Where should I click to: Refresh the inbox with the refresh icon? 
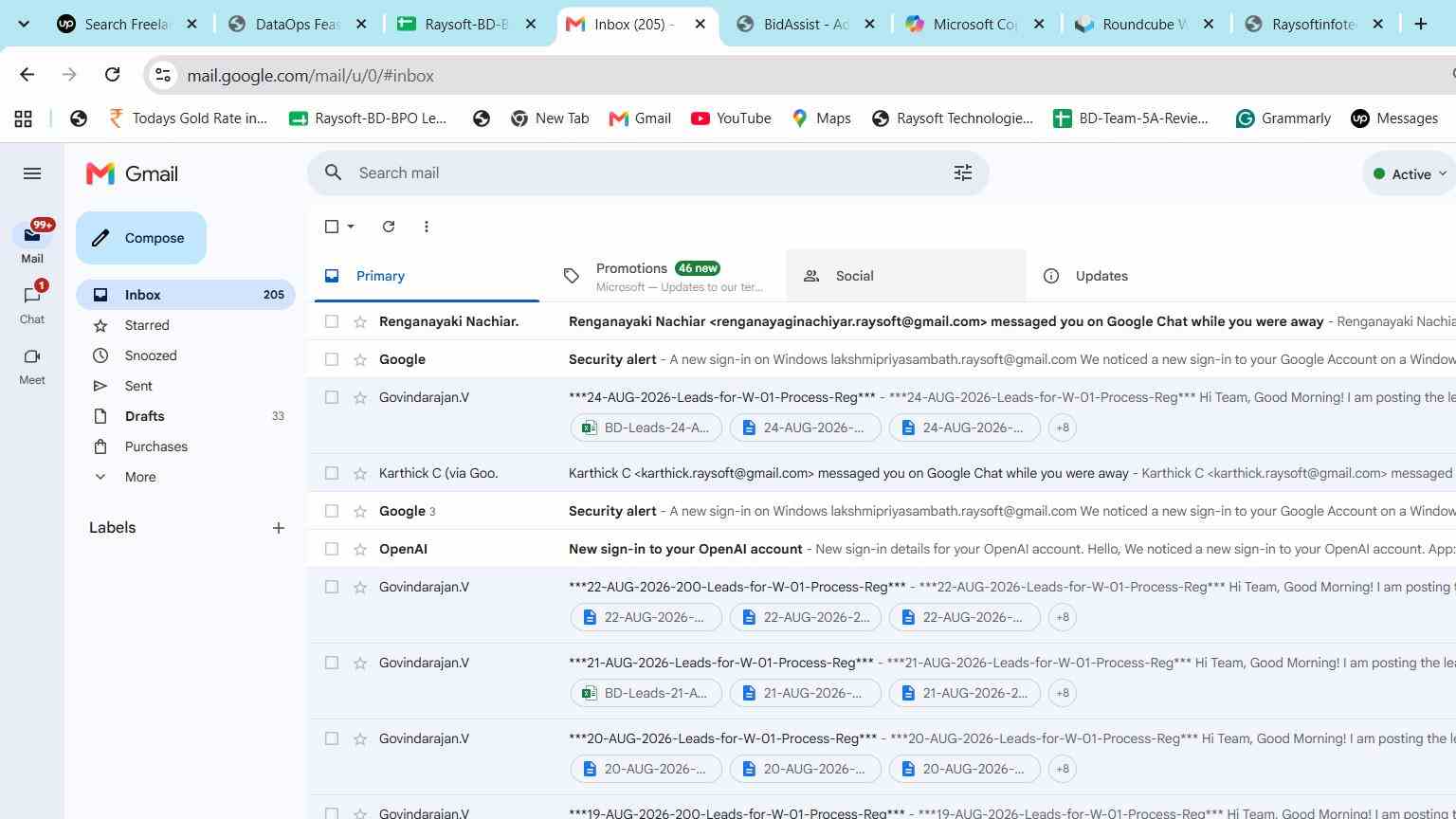click(x=389, y=227)
